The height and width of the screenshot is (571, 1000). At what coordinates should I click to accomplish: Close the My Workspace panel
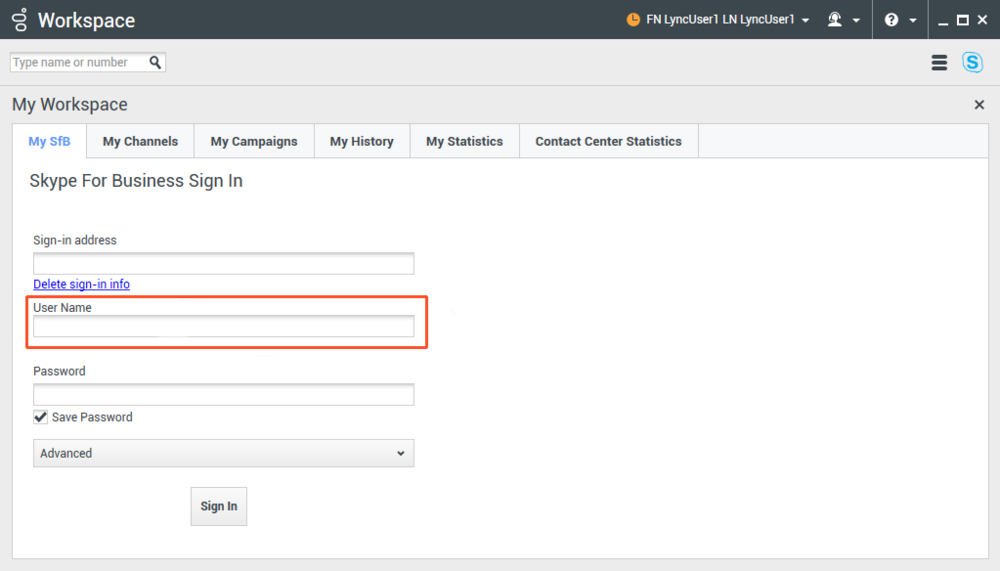pos(979,105)
